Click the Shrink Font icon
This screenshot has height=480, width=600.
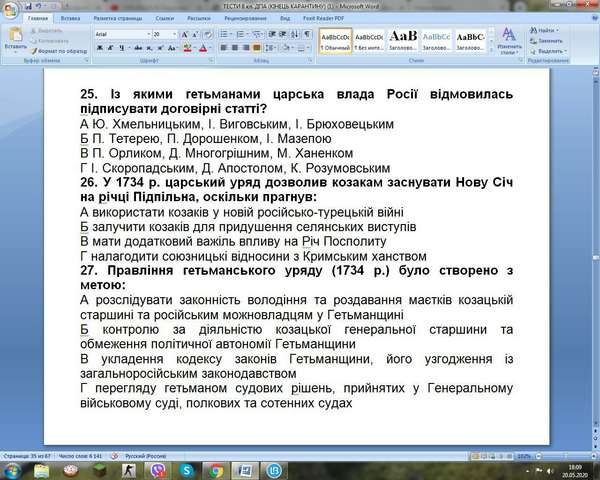(195, 34)
